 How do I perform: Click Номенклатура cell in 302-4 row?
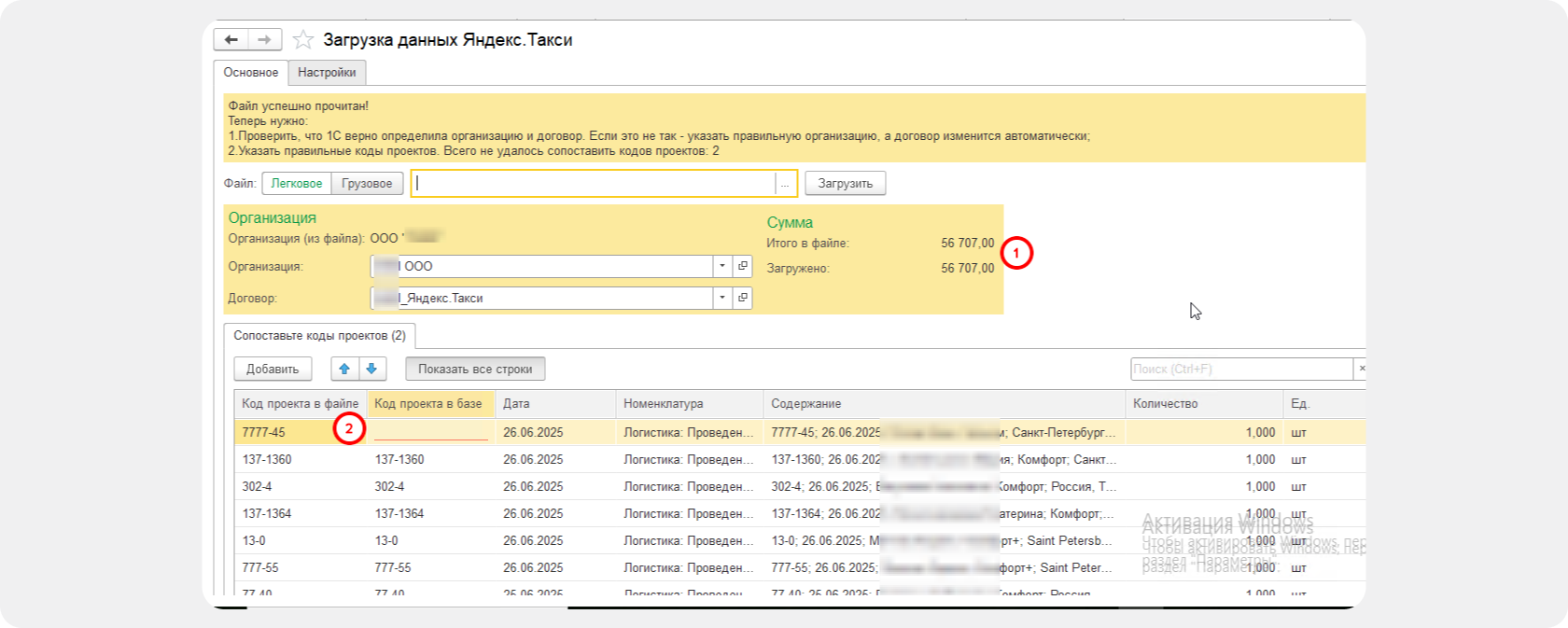coord(690,487)
